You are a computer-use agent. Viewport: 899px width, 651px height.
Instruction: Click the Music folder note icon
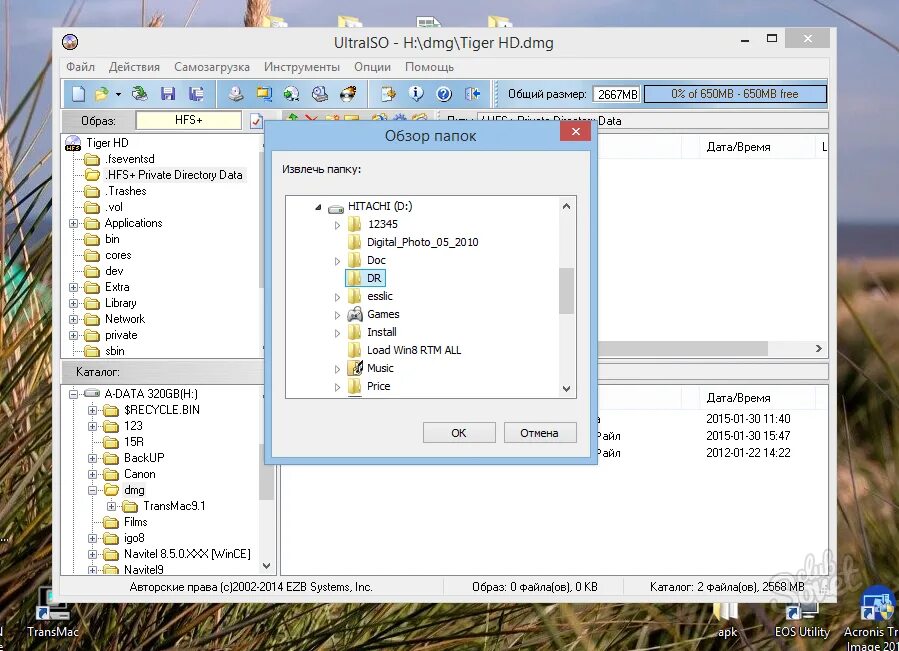point(355,368)
